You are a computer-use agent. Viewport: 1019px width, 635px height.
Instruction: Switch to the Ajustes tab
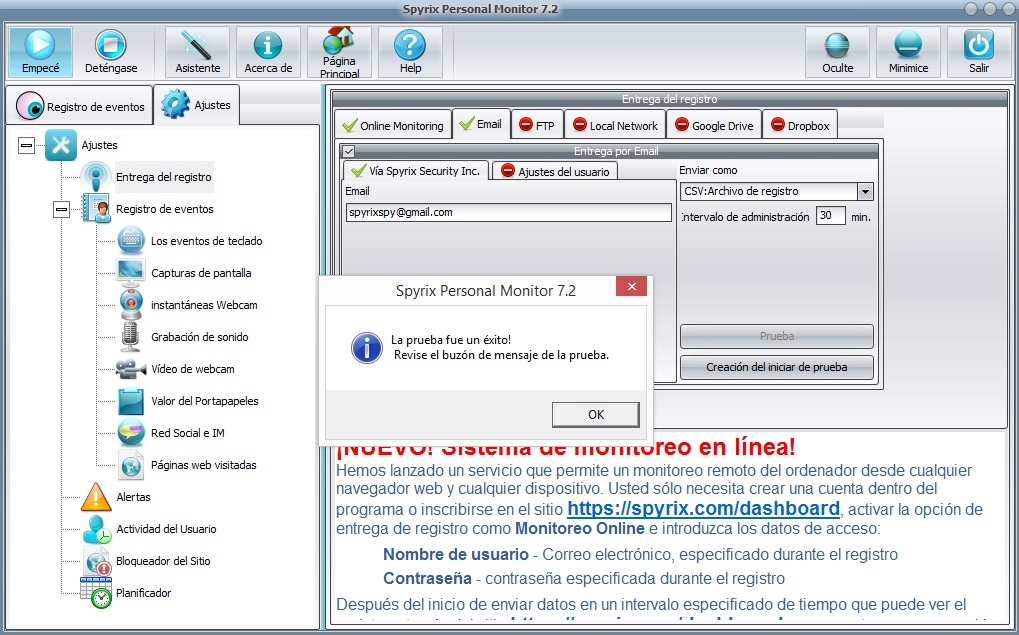pos(196,105)
